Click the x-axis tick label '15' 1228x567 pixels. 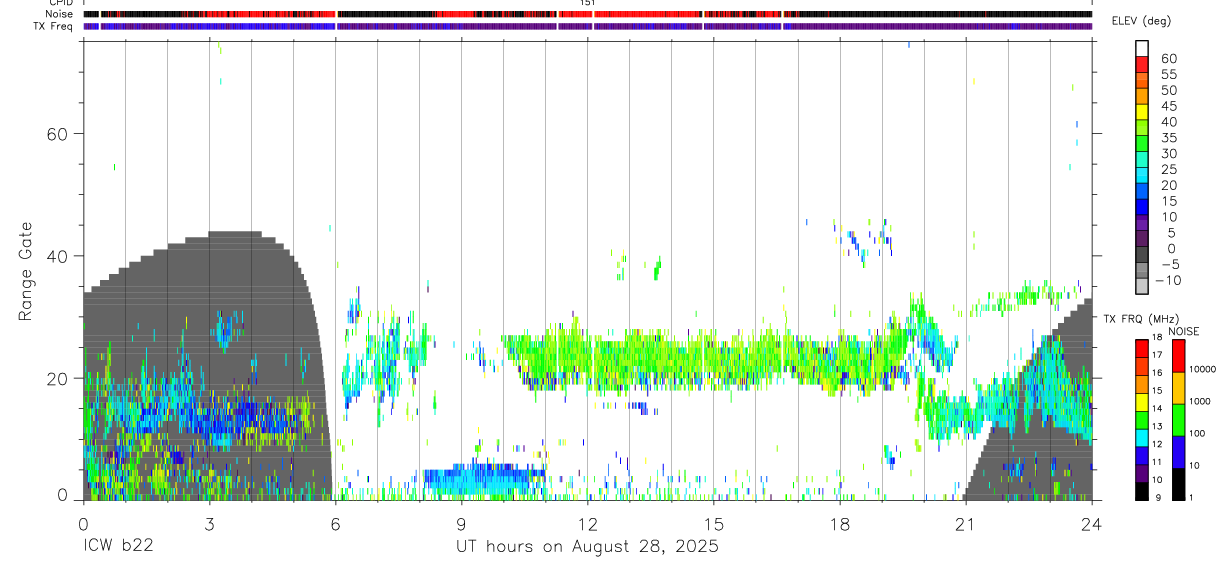pos(713,524)
